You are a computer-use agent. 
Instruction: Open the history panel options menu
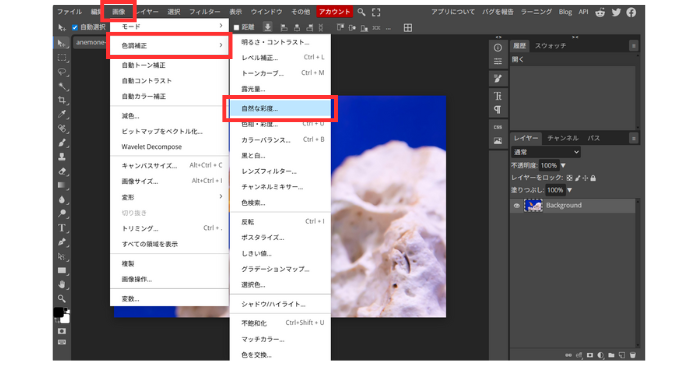pyautogui.click(x=633, y=46)
